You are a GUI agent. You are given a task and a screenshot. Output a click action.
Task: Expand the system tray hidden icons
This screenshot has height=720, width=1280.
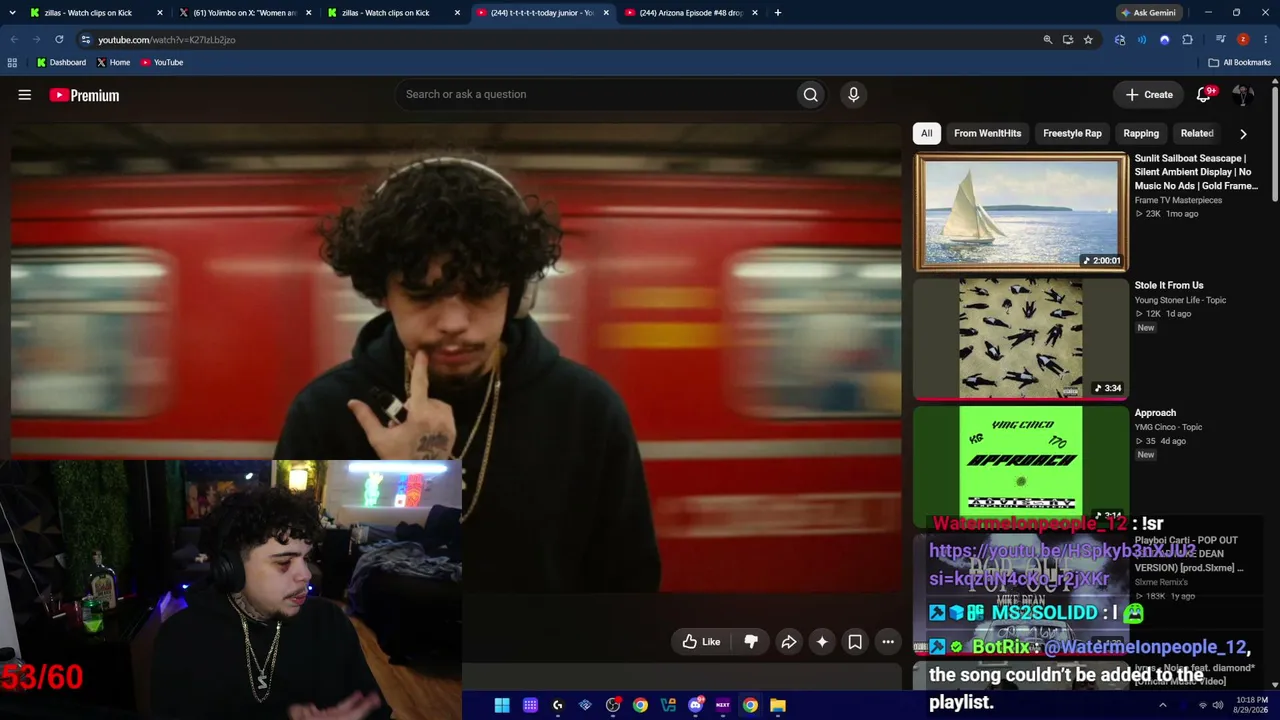point(1162,705)
